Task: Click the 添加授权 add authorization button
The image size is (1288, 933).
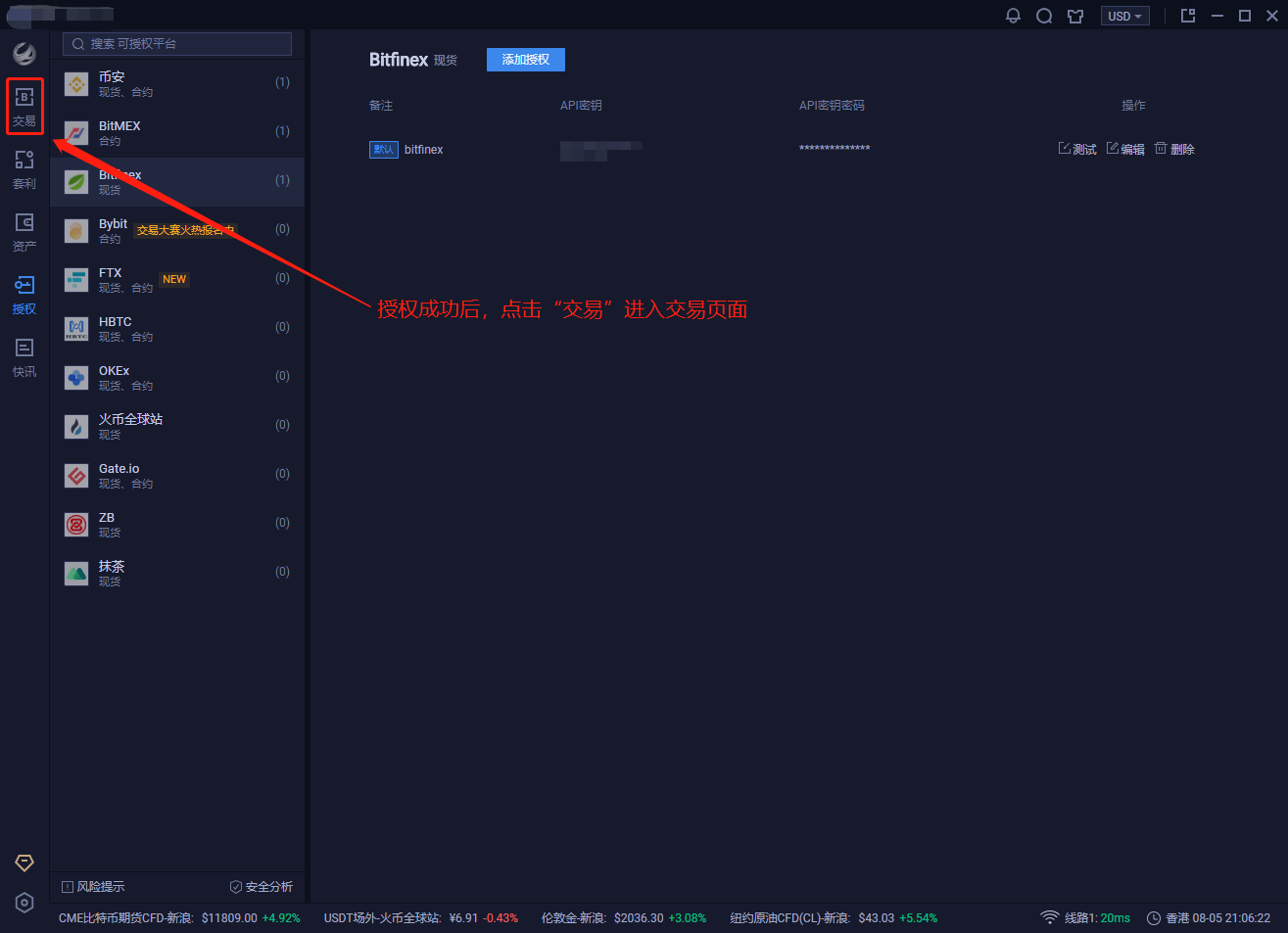Action: click(526, 60)
